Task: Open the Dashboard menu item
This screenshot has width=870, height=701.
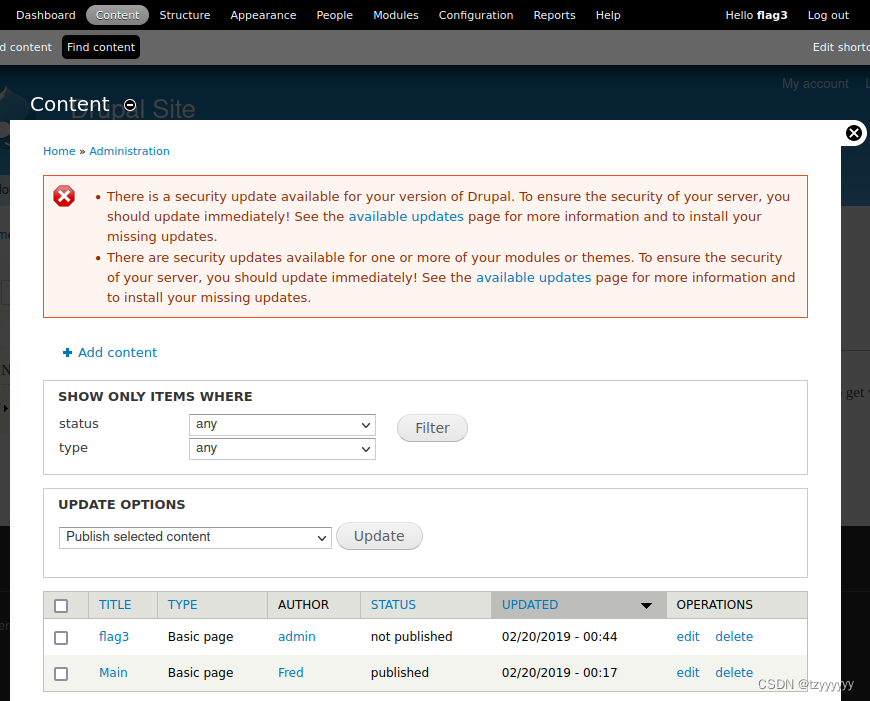Action: tap(46, 15)
